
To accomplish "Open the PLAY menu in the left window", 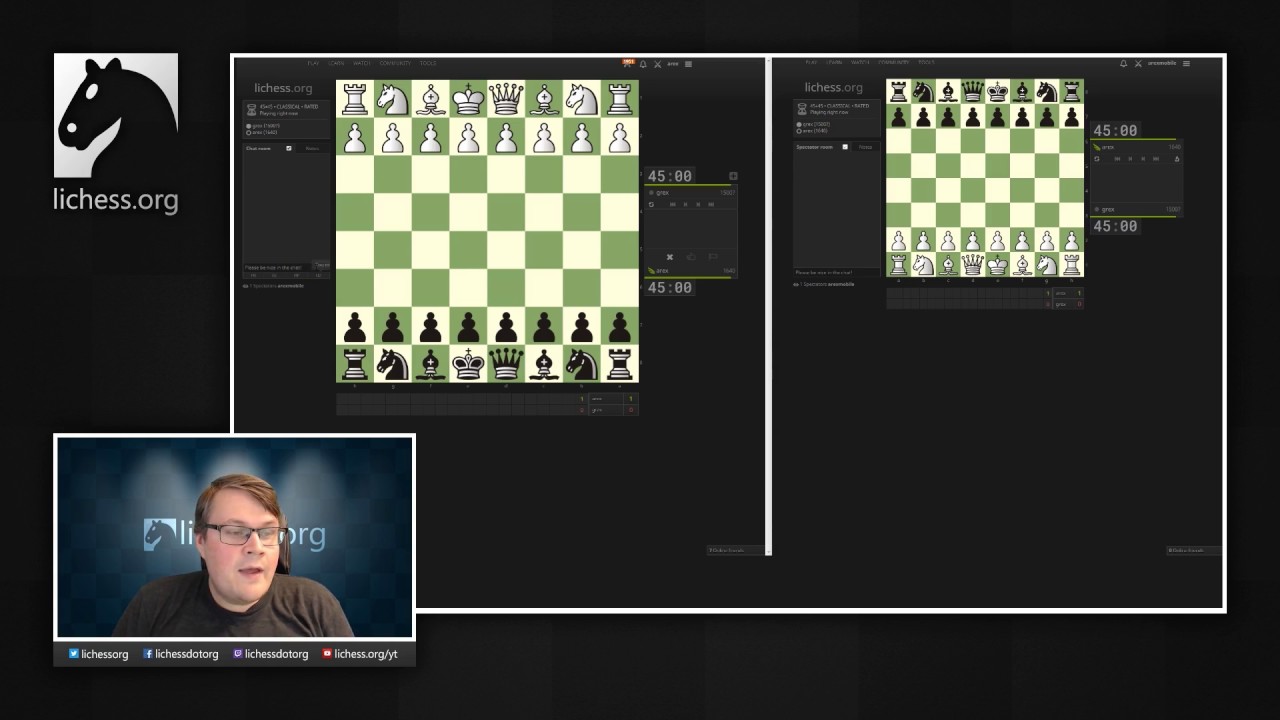I will click(313, 63).
